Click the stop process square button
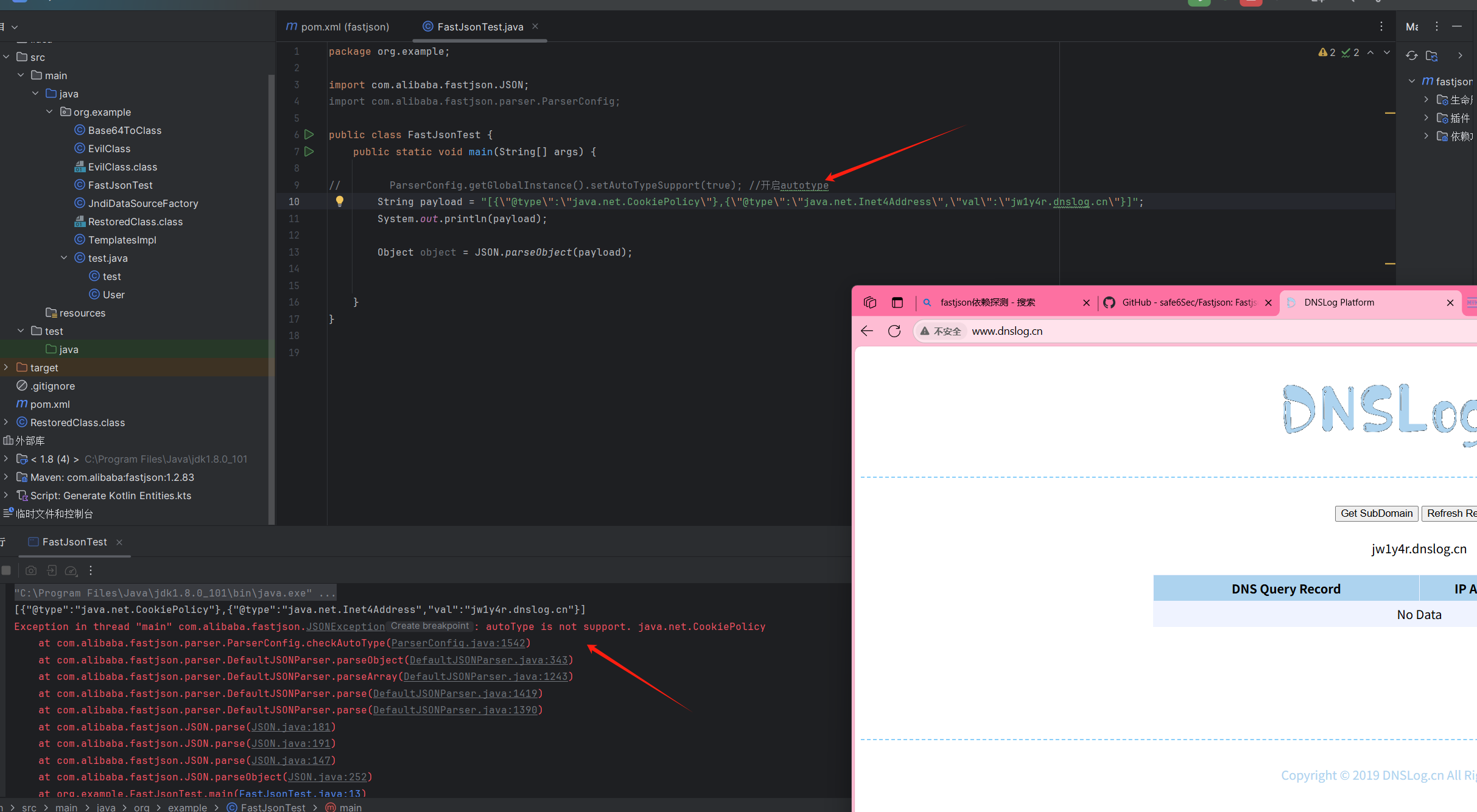 pos(7,570)
